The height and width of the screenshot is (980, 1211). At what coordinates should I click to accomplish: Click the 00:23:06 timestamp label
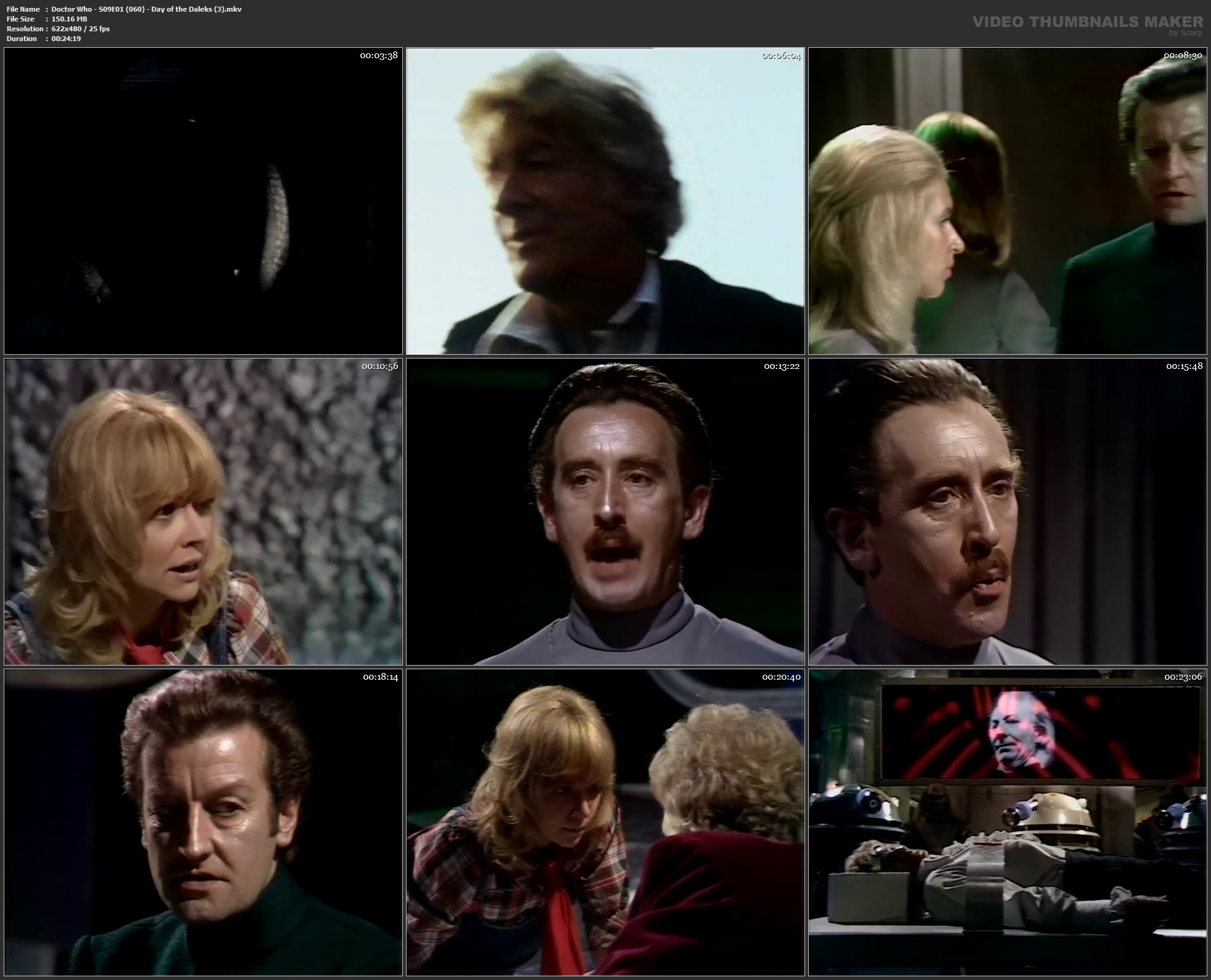click(x=1183, y=677)
